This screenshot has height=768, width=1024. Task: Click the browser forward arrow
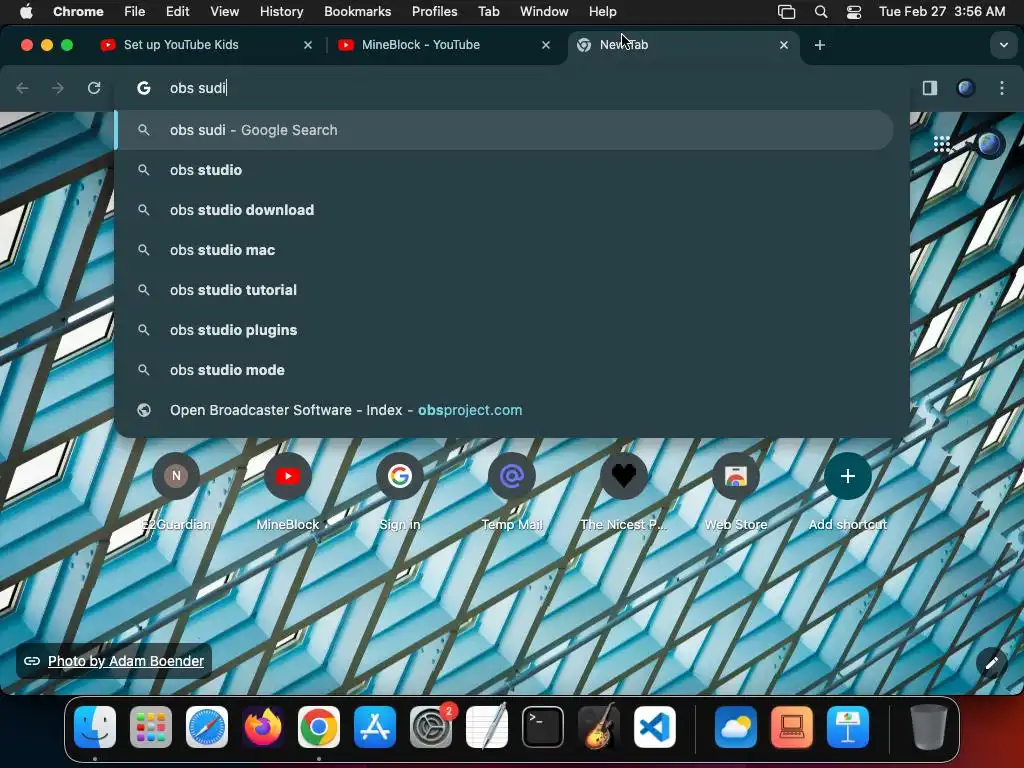coord(58,88)
